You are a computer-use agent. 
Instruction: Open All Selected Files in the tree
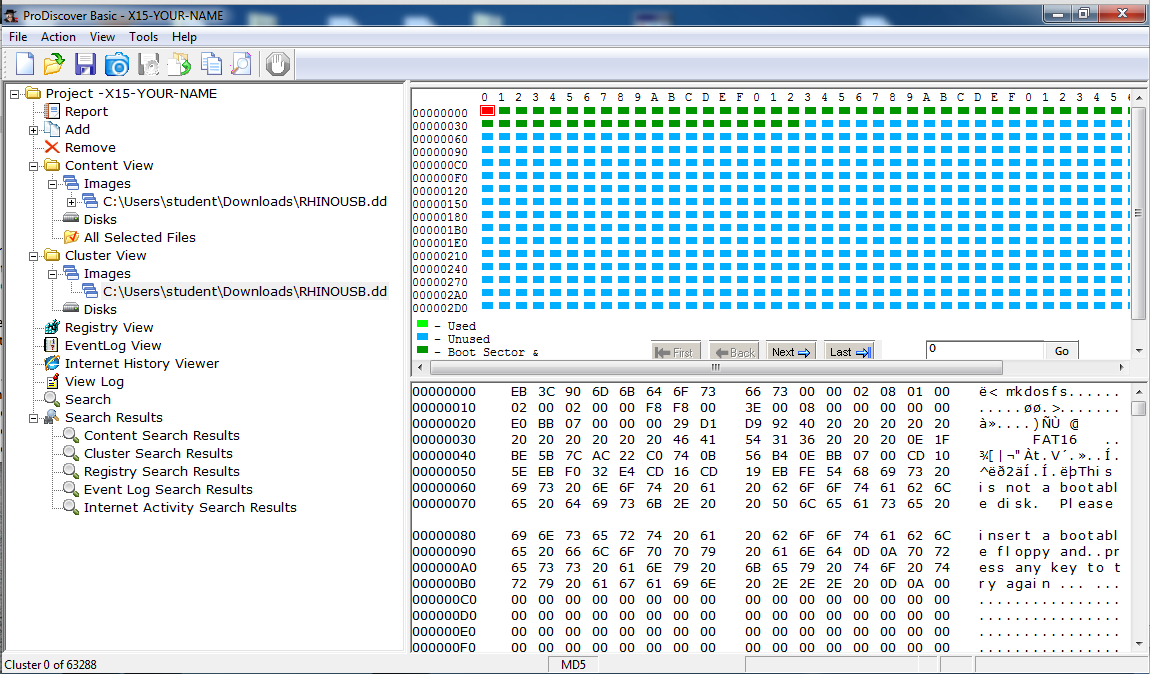coord(139,237)
